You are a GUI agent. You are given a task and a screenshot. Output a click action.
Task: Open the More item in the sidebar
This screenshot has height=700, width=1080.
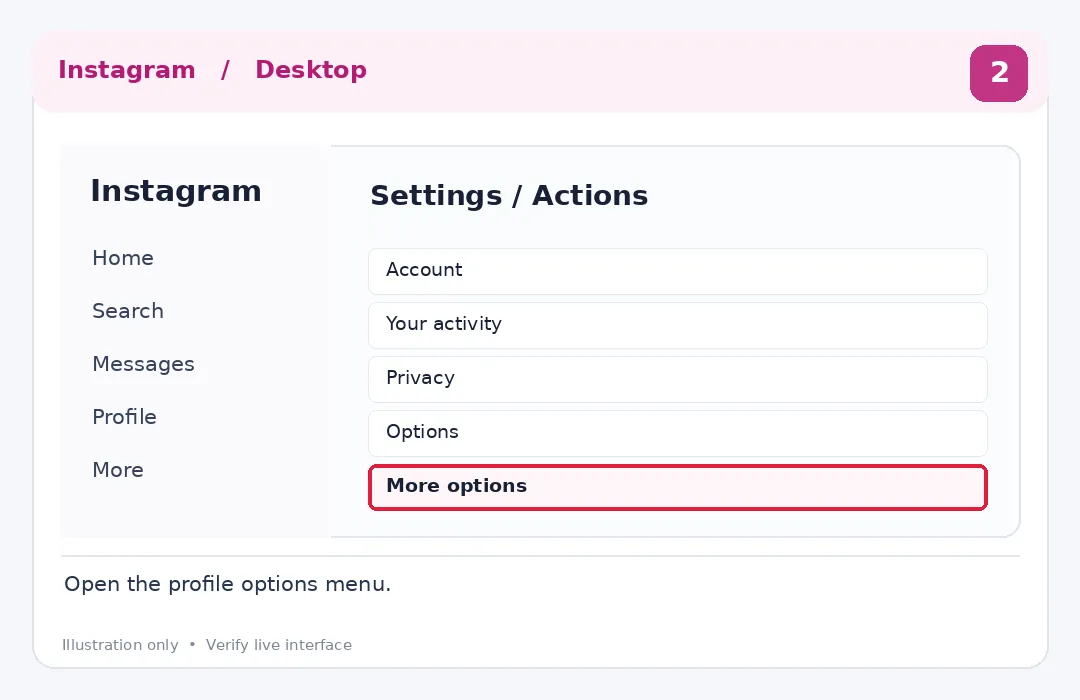pos(118,470)
